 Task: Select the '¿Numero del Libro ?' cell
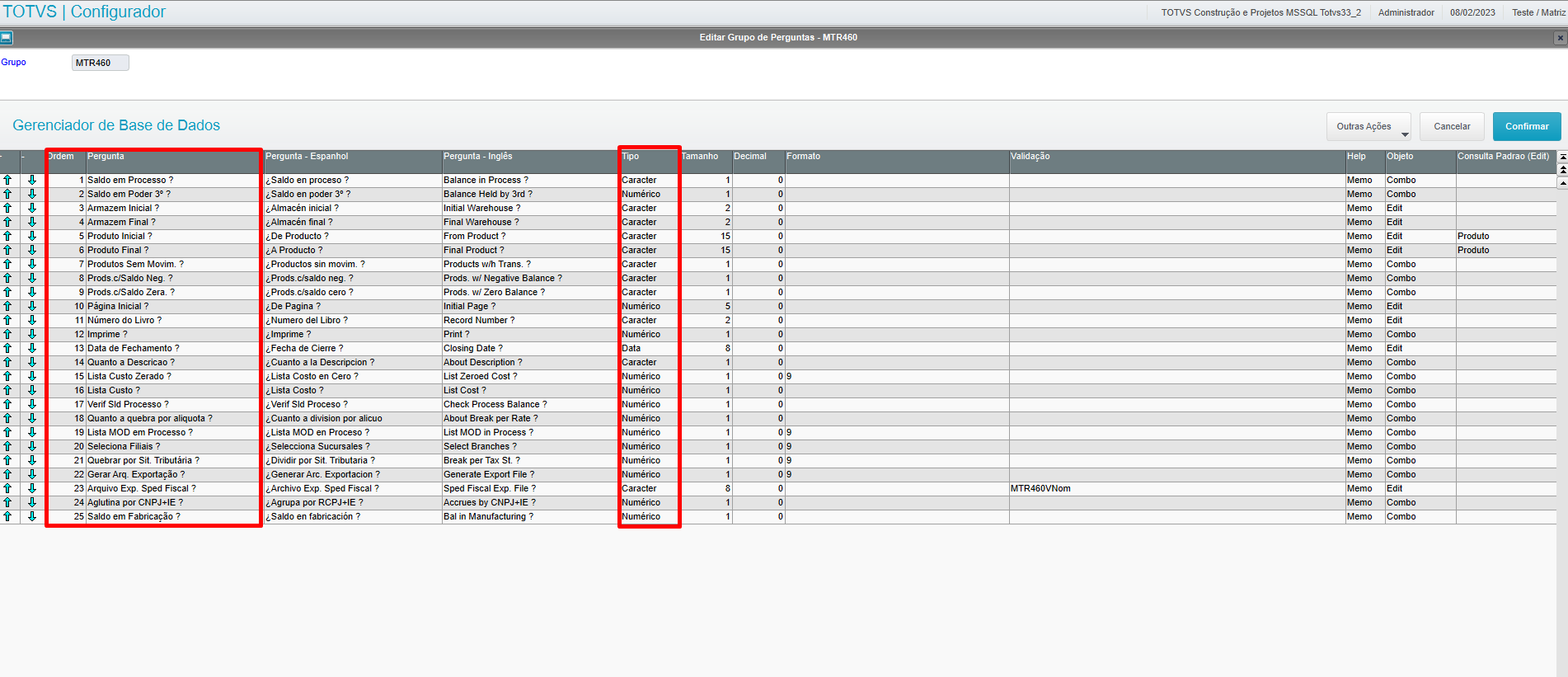353,320
